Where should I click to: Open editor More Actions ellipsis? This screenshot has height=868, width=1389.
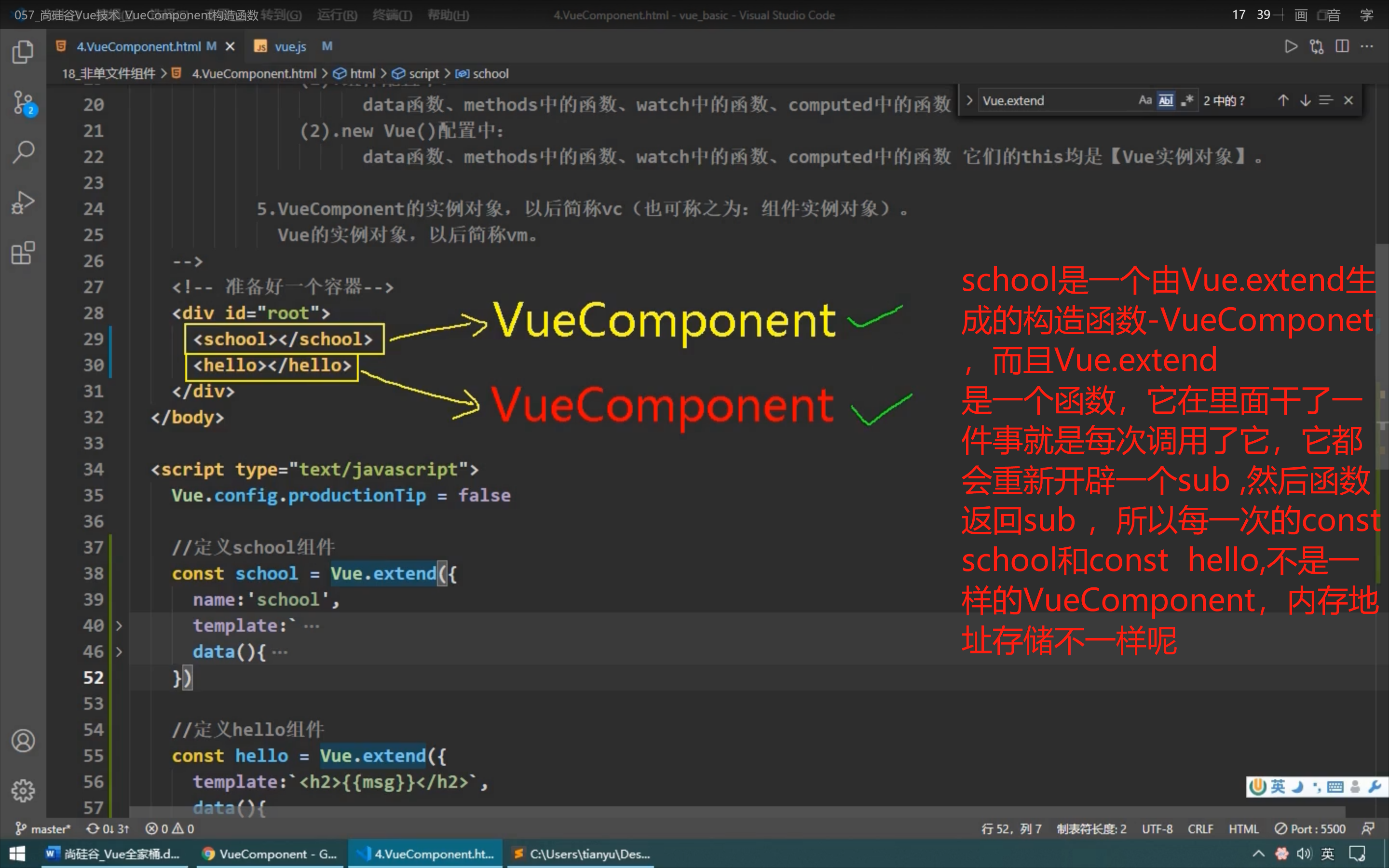pos(1367,46)
